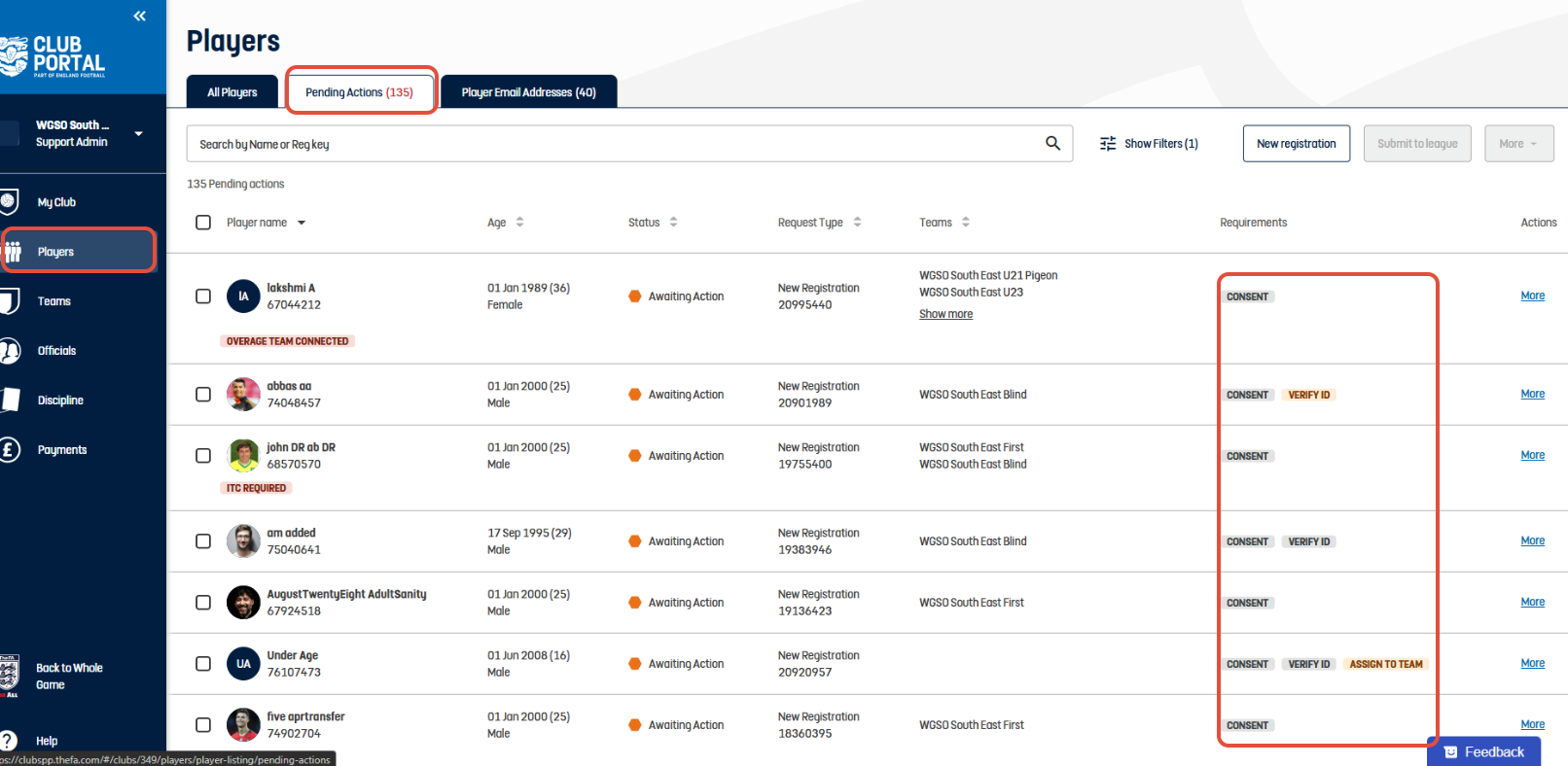Open More link for AugustTwentyEight AdultSanity
This screenshot has width=1568, height=766.
click(1533, 602)
